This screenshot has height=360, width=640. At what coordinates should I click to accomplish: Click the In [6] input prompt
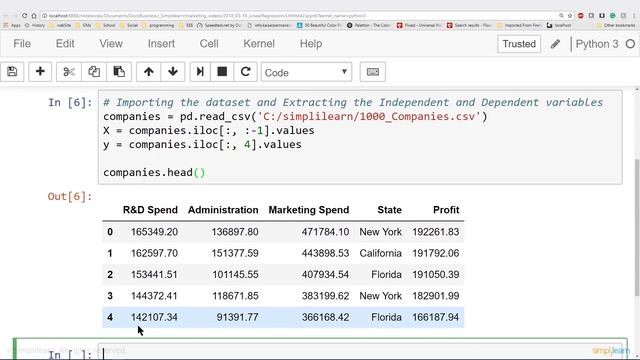click(x=70, y=102)
